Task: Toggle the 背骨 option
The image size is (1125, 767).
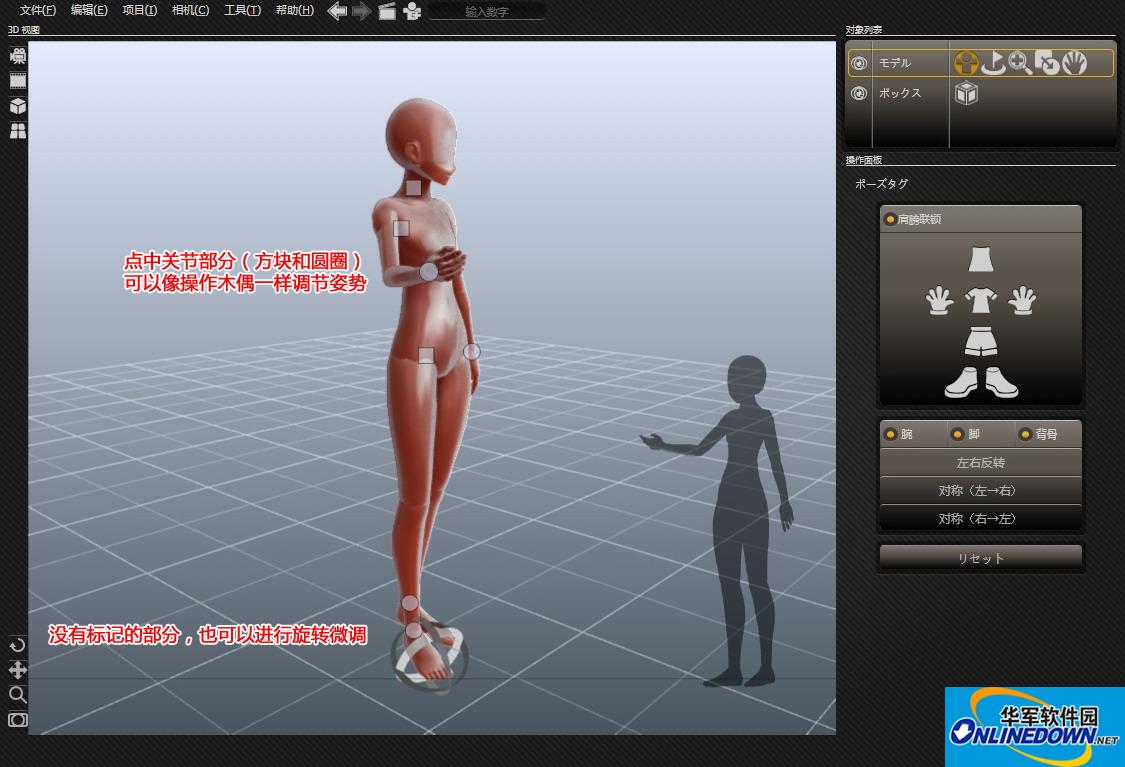Action: click(x=1025, y=434)
